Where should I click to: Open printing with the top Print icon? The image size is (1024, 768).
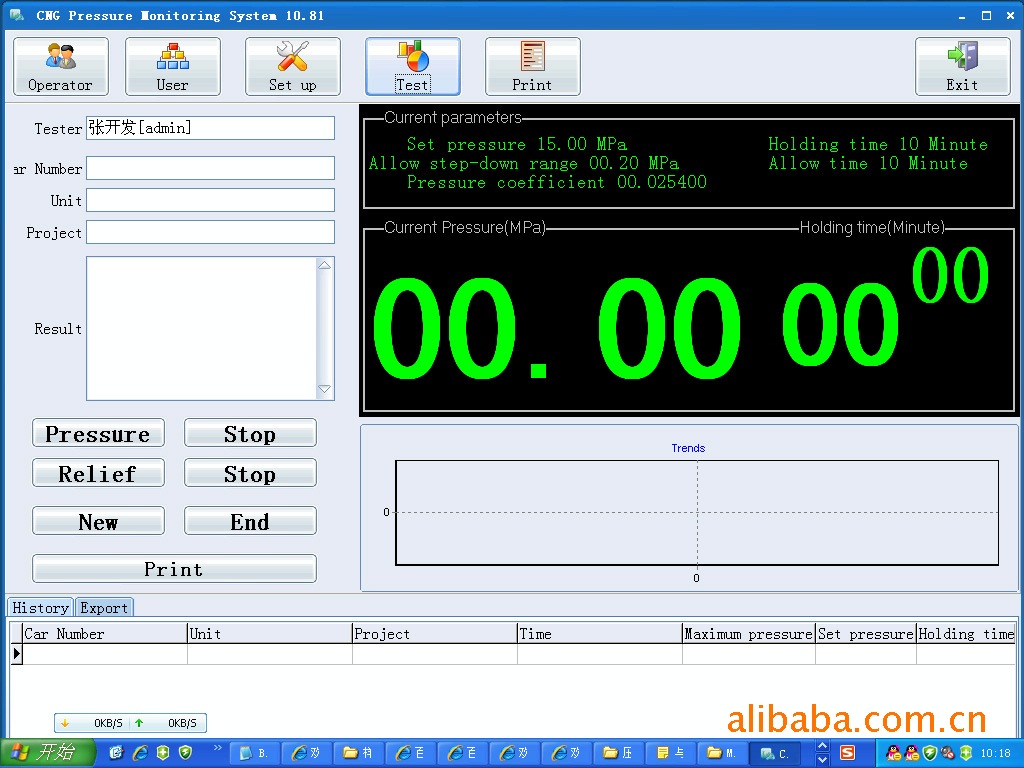(532, 66)
